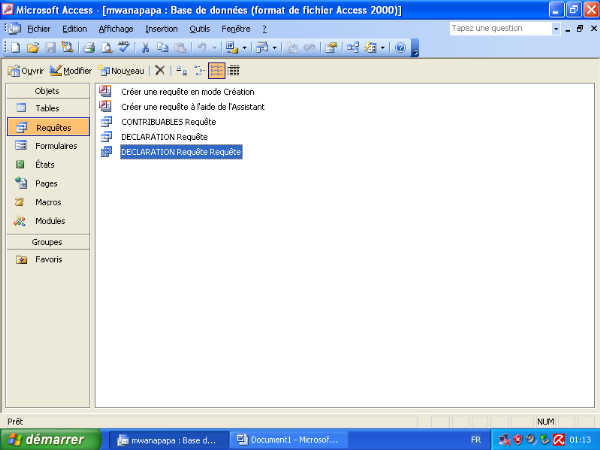Viewport: 600px width, 450px height.
Task: Toggle the Details view button
Action: 233,70
